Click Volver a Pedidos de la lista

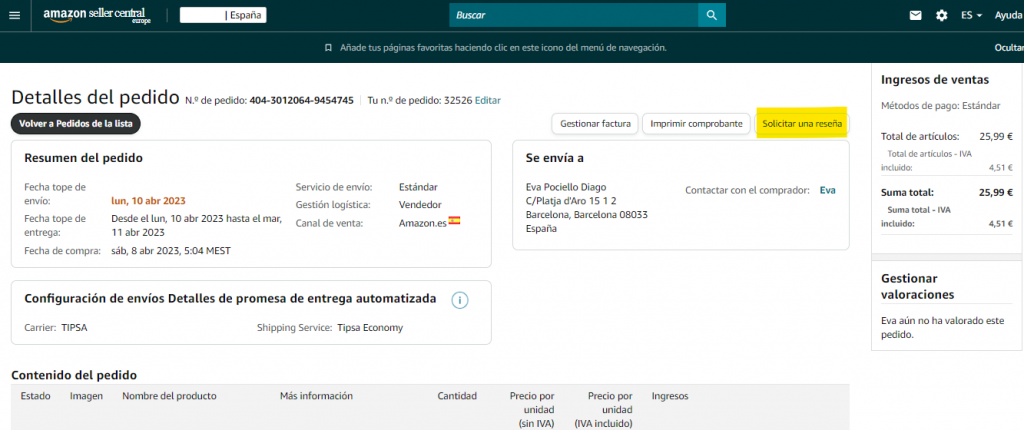[76, 124]
